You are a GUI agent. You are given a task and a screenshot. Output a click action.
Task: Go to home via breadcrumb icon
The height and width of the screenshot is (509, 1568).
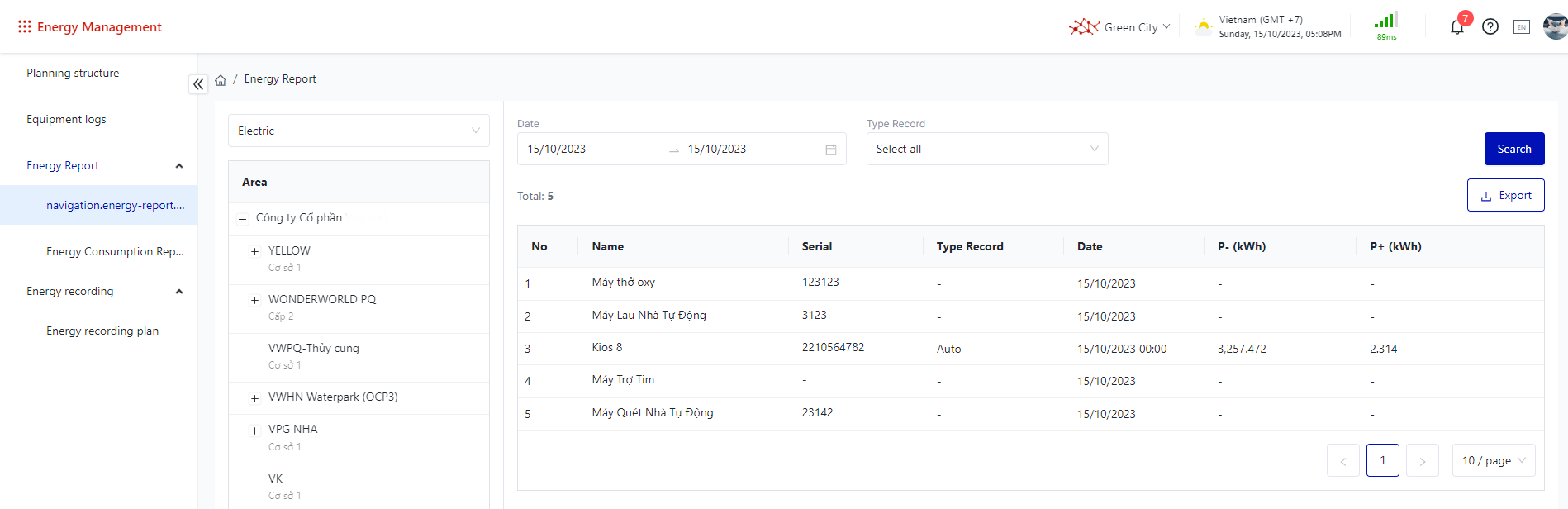tap(221, 80)
